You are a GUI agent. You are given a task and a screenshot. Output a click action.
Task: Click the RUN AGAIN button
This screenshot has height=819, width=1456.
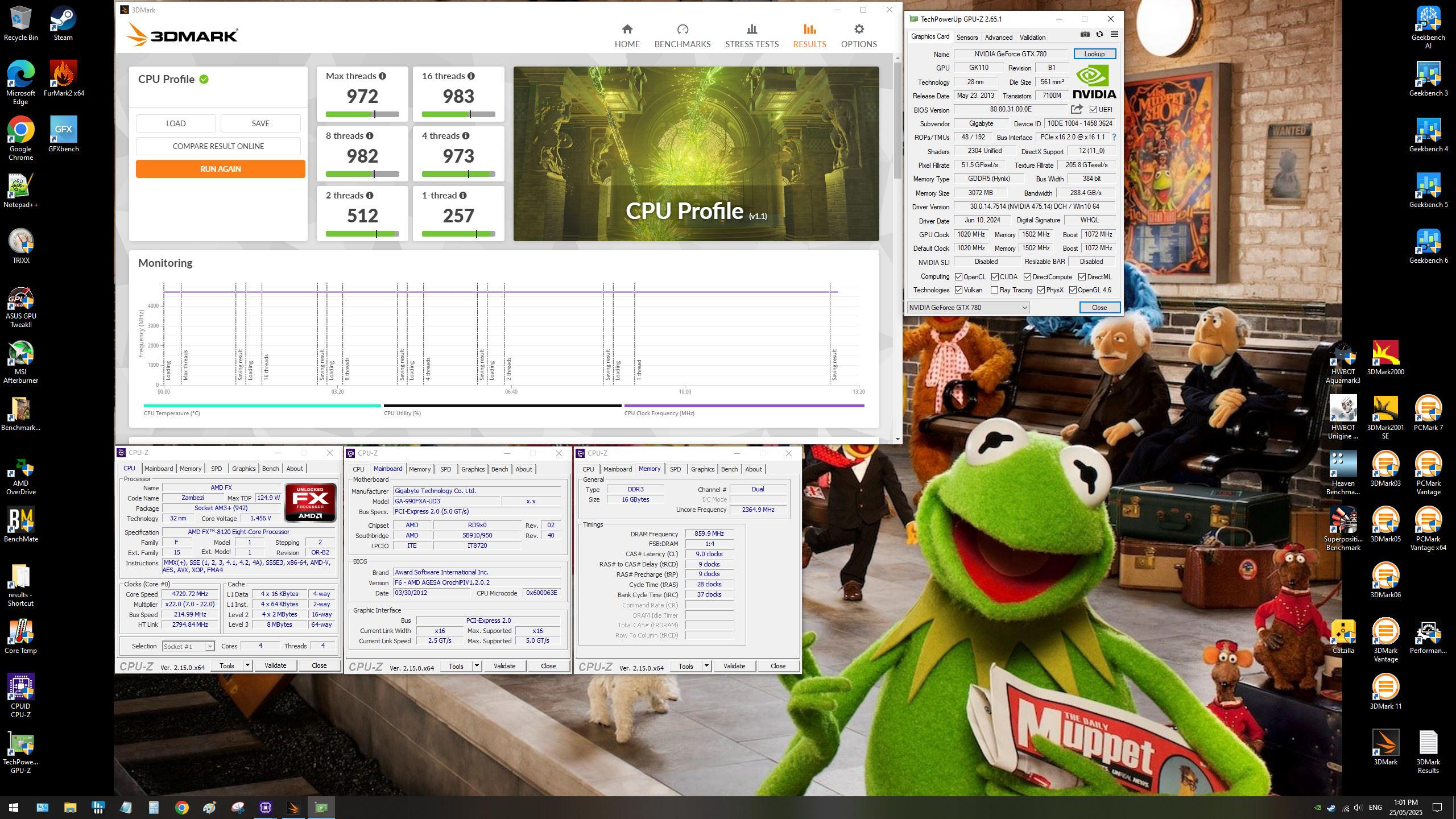click(x=221, y=169)
